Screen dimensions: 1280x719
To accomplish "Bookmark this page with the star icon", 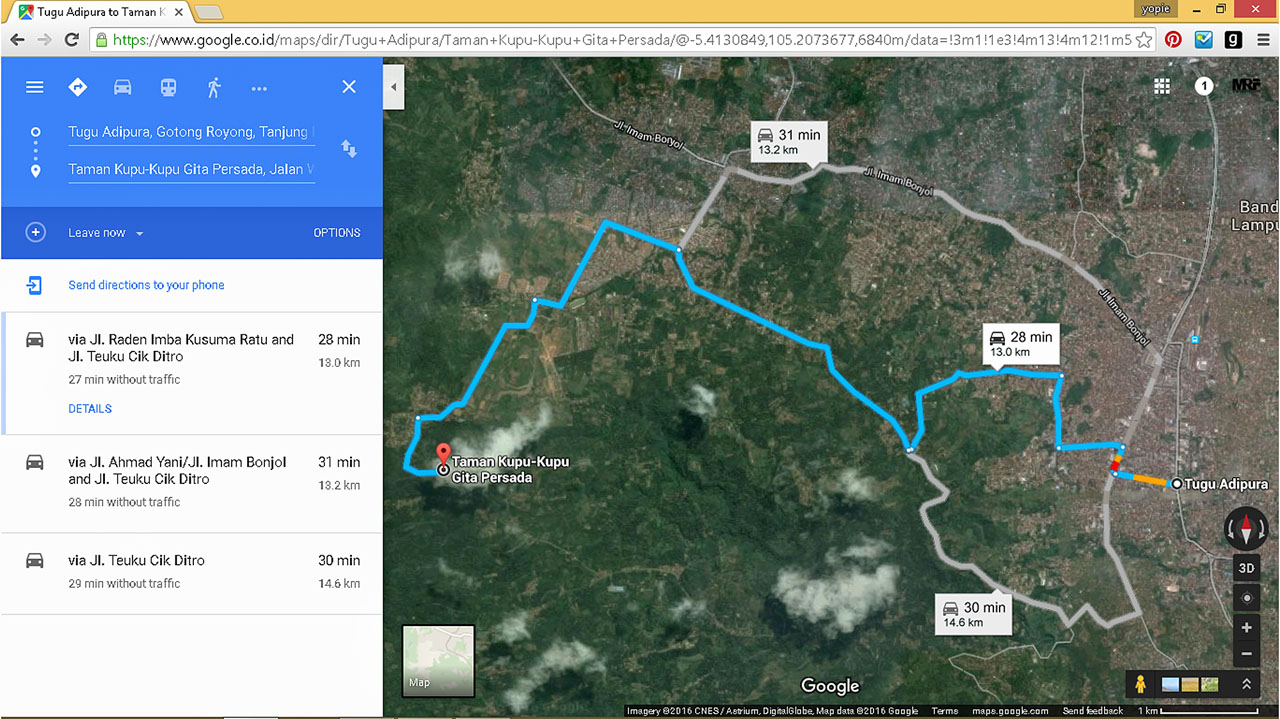I will tap(1144, 40).
